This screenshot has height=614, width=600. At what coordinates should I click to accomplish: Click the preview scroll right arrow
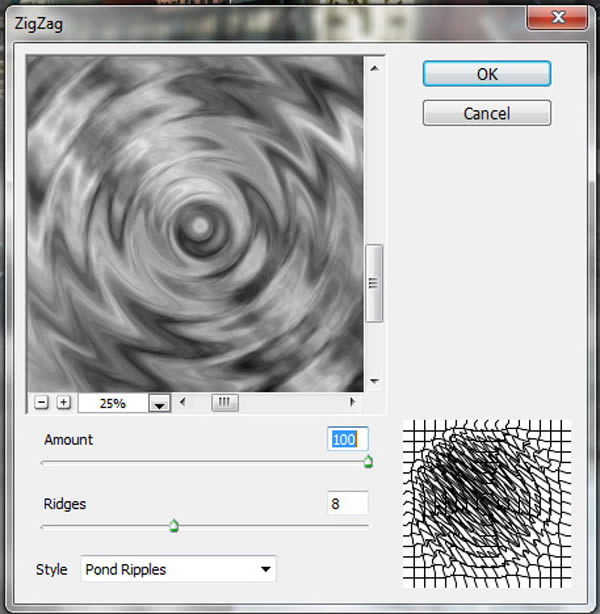[352, 402]
